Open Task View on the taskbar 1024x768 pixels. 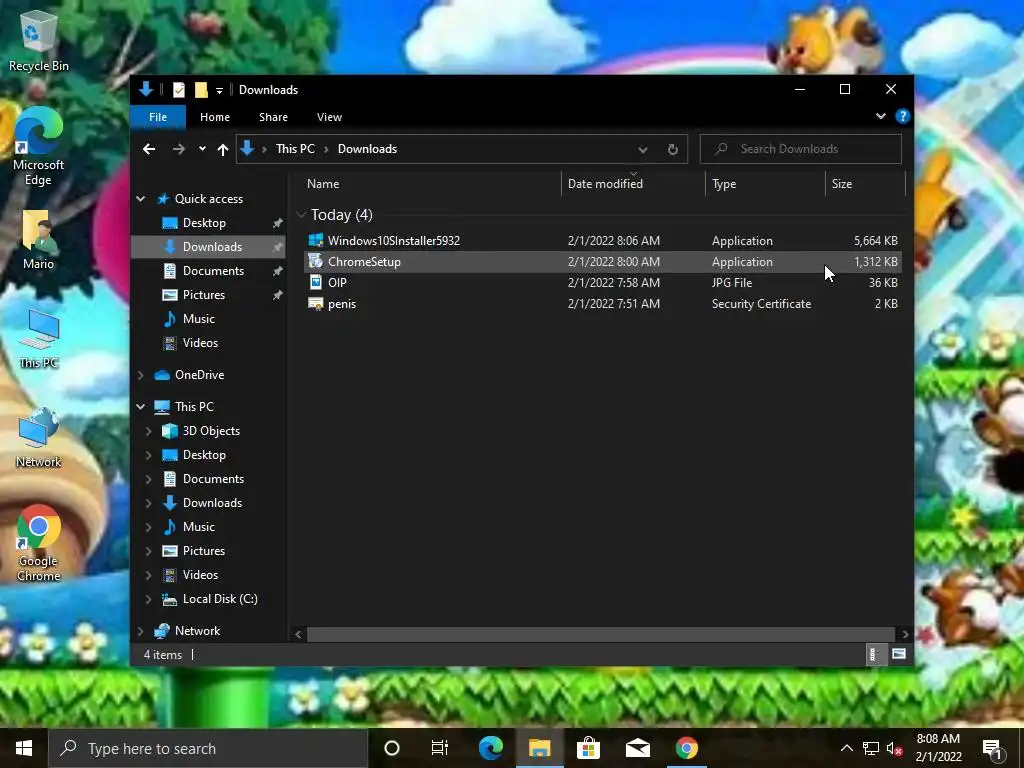440,748
